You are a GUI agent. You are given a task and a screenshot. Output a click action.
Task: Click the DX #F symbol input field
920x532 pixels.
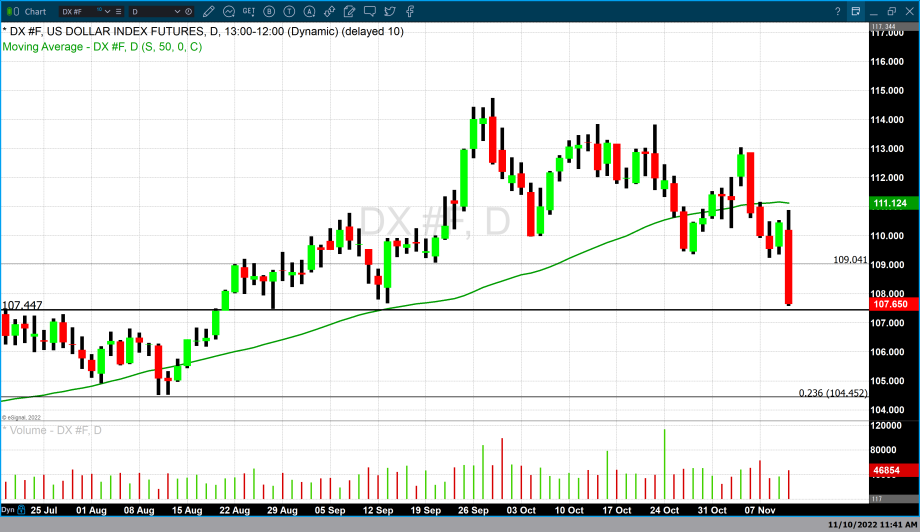coord(78,11)
